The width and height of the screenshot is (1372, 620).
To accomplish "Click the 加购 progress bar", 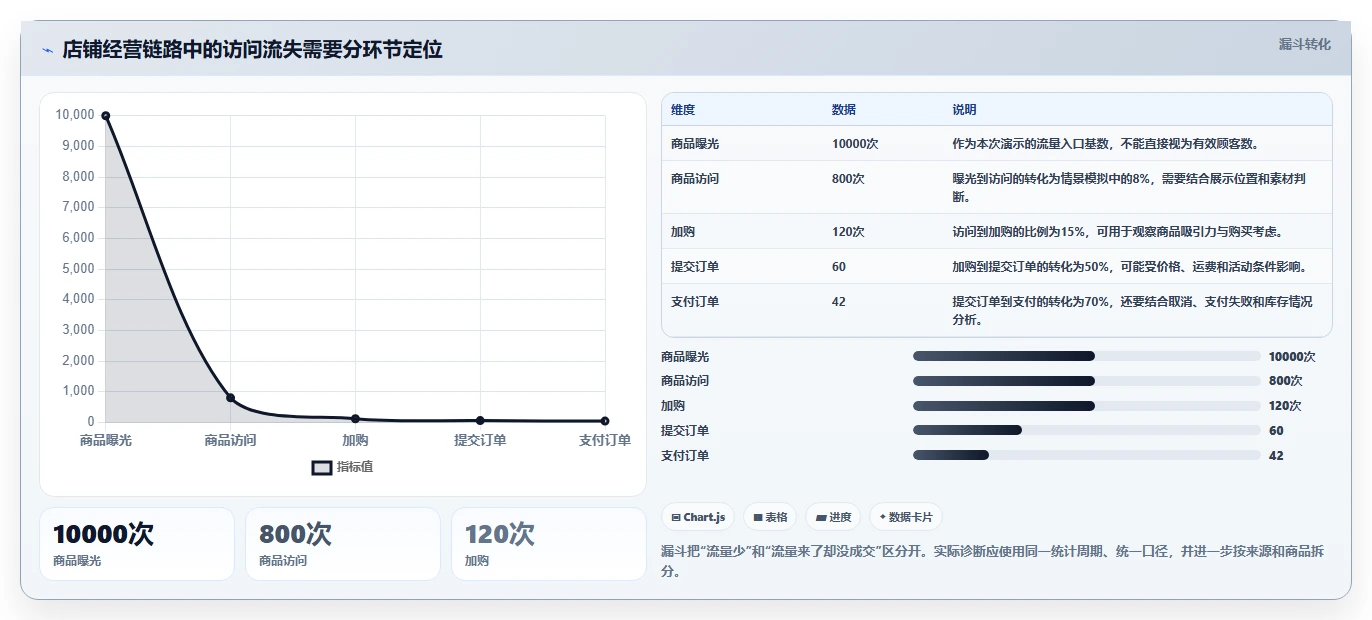I will (1086, 406).
